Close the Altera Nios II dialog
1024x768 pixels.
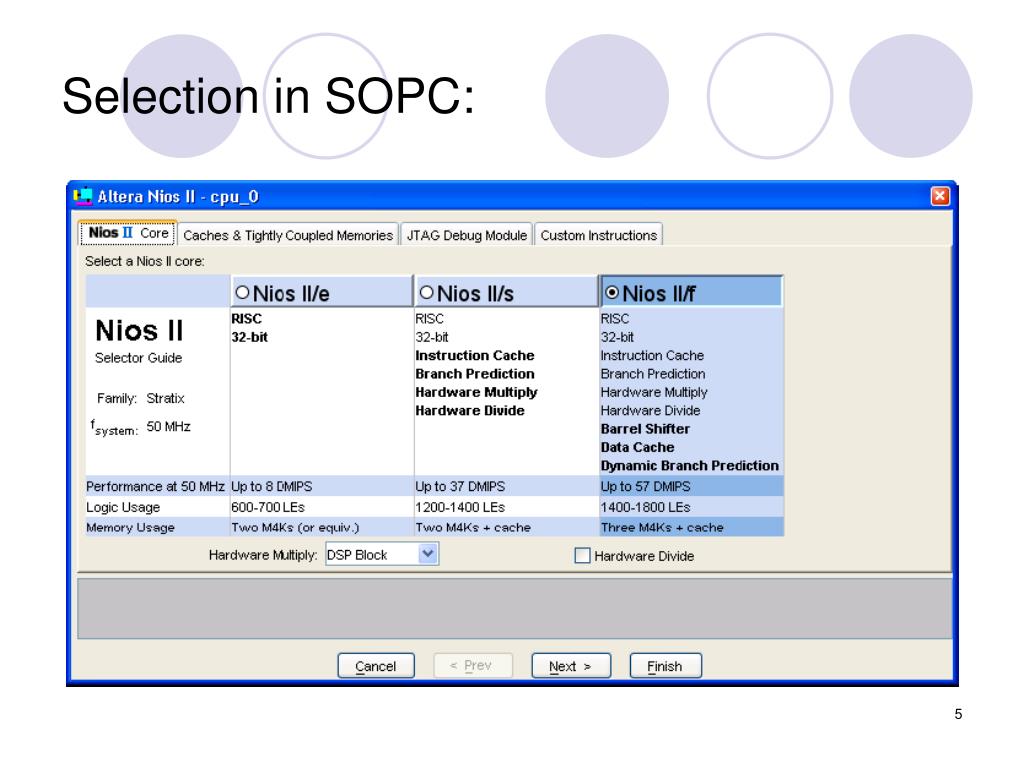940,196
